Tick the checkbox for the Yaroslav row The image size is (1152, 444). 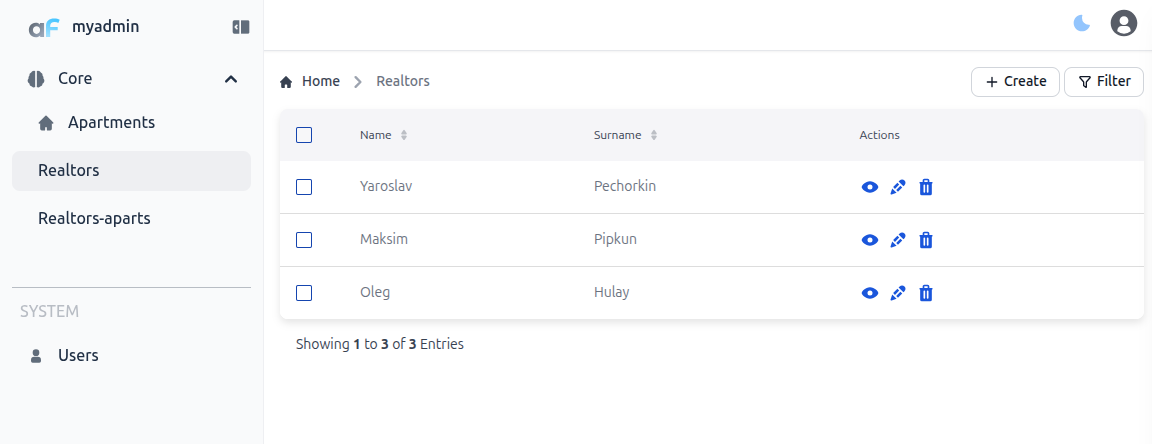click(305, 187)
